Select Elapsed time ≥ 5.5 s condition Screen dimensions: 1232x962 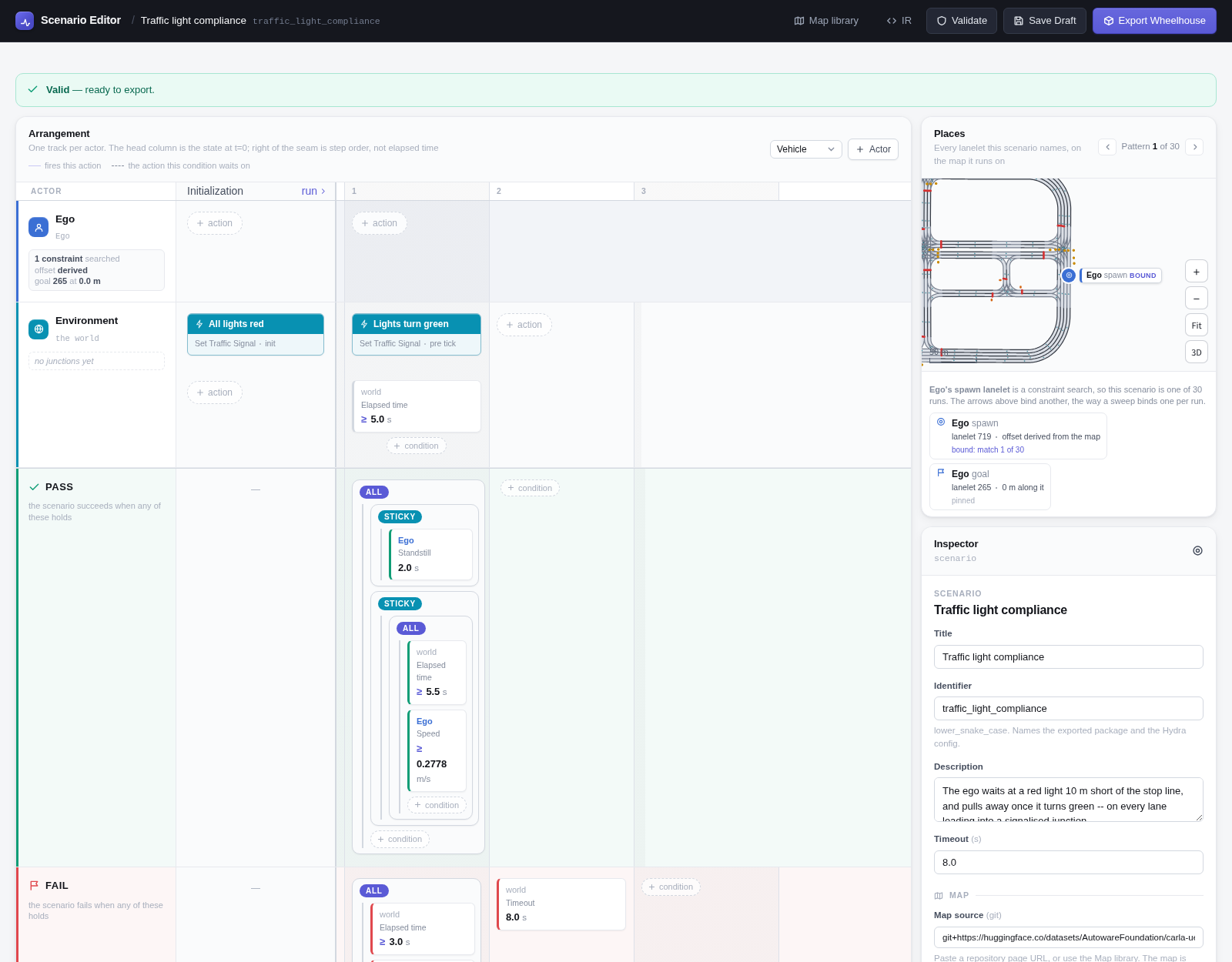pyautogui.click(x=437, y=673)
